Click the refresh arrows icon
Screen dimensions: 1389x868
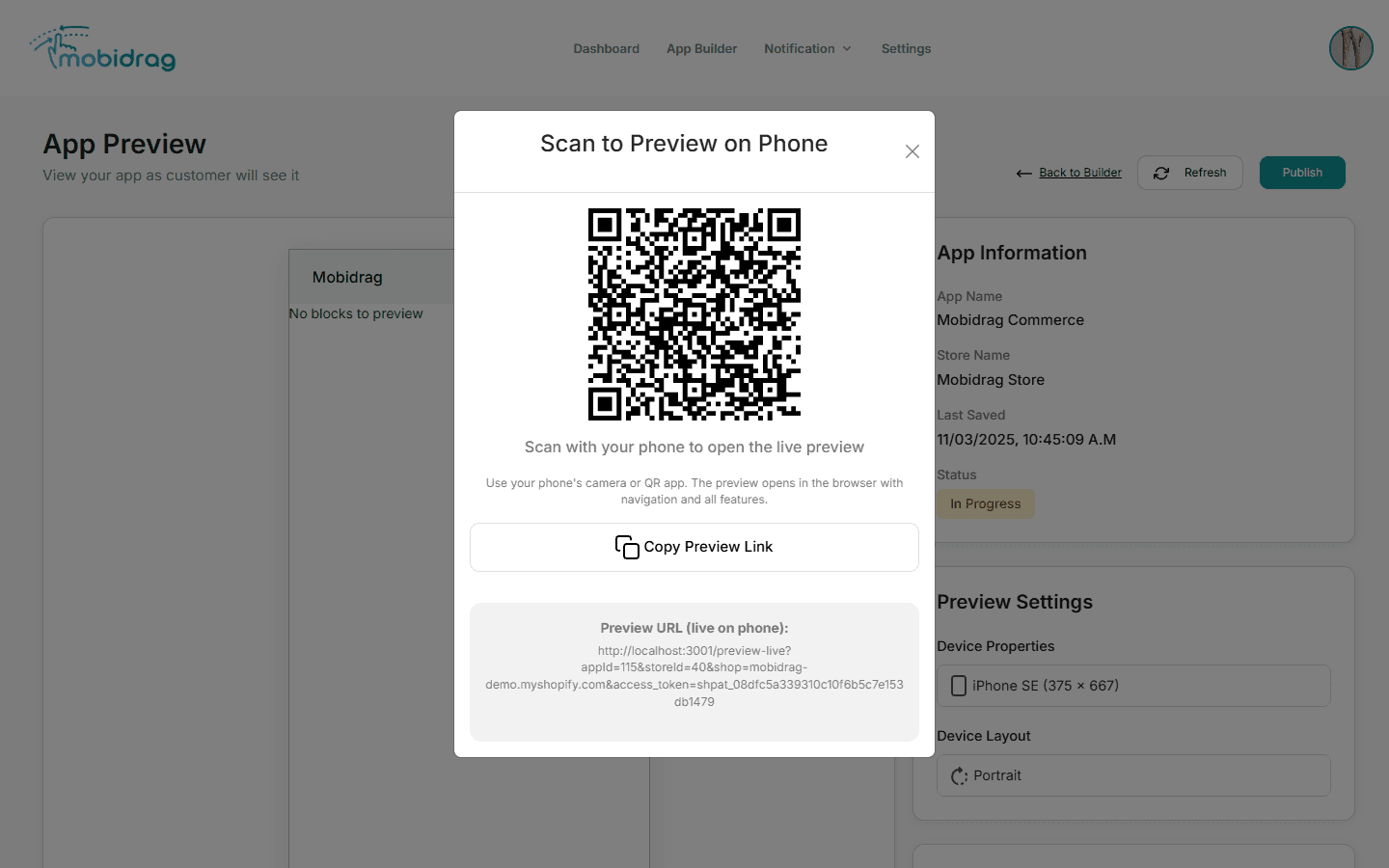click(x=1161, y=173)
